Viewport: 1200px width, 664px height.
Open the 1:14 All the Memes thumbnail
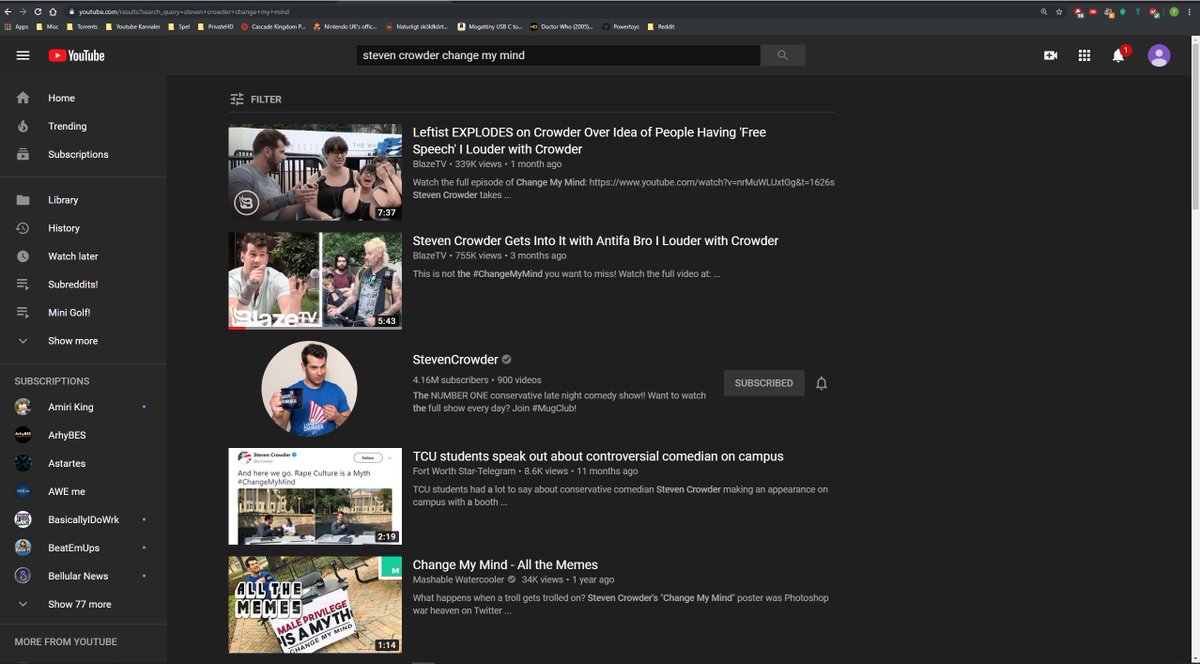(x=315, y=605)
